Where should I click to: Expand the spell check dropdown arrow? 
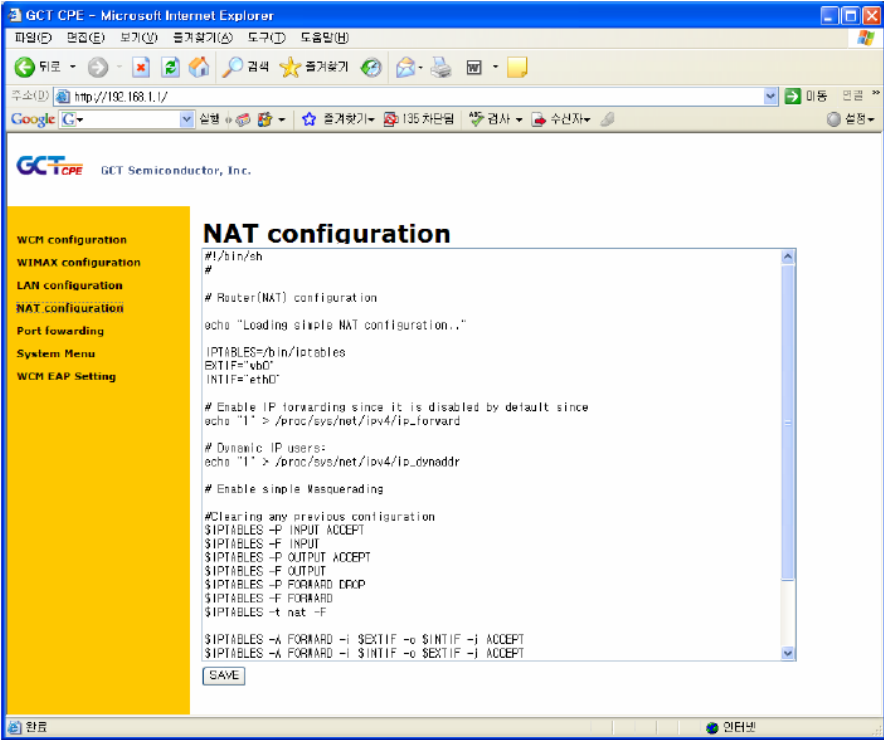(x=519, y=119)
